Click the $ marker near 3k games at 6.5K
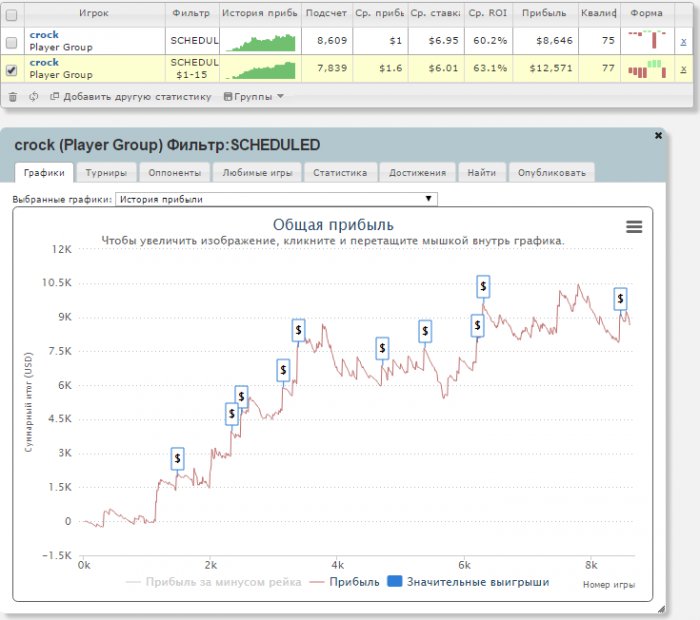This screenshot has width=700, height=620. tap(283, 370)
